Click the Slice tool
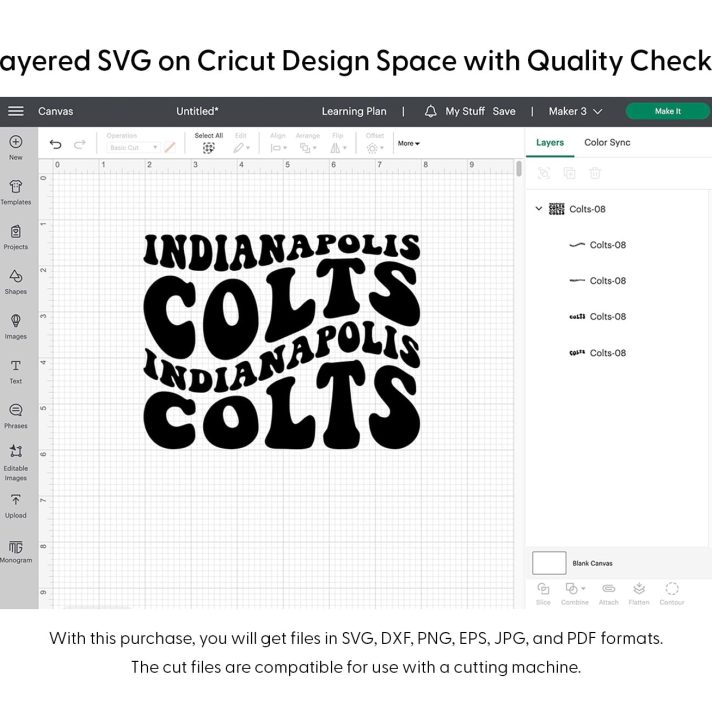 543,593
